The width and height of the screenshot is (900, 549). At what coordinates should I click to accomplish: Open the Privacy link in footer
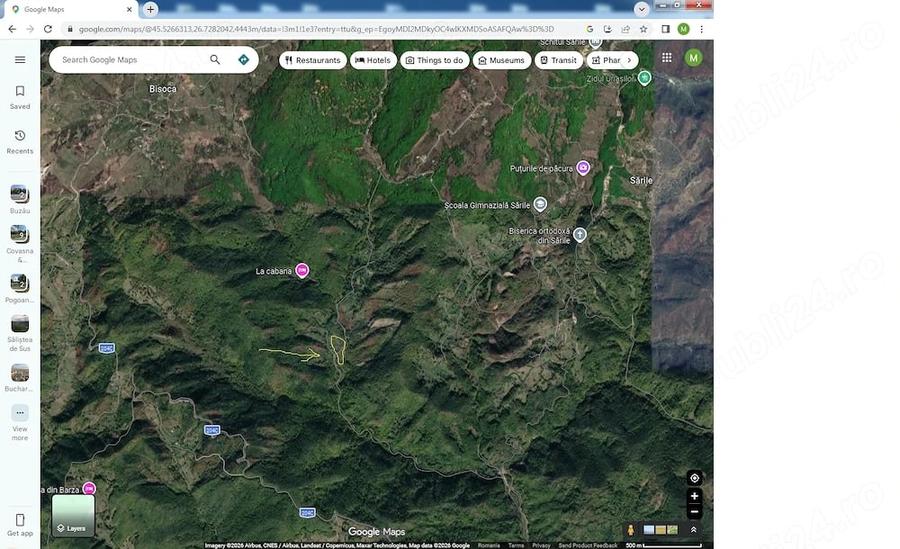coord(541,545)
